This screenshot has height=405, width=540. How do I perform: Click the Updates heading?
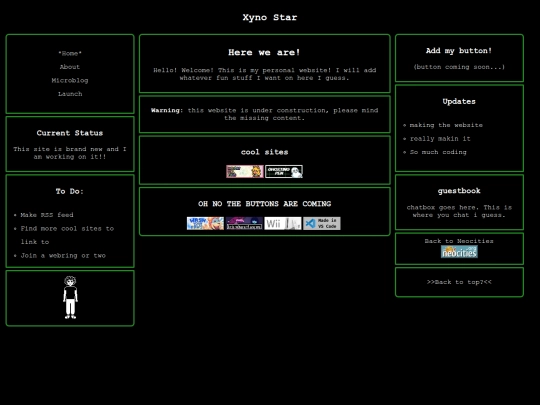tap(459, 101)
